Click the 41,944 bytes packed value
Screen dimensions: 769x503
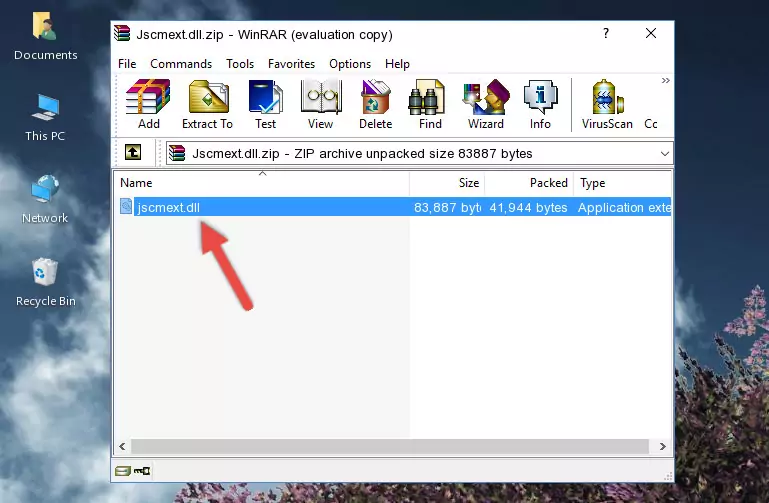528,207
